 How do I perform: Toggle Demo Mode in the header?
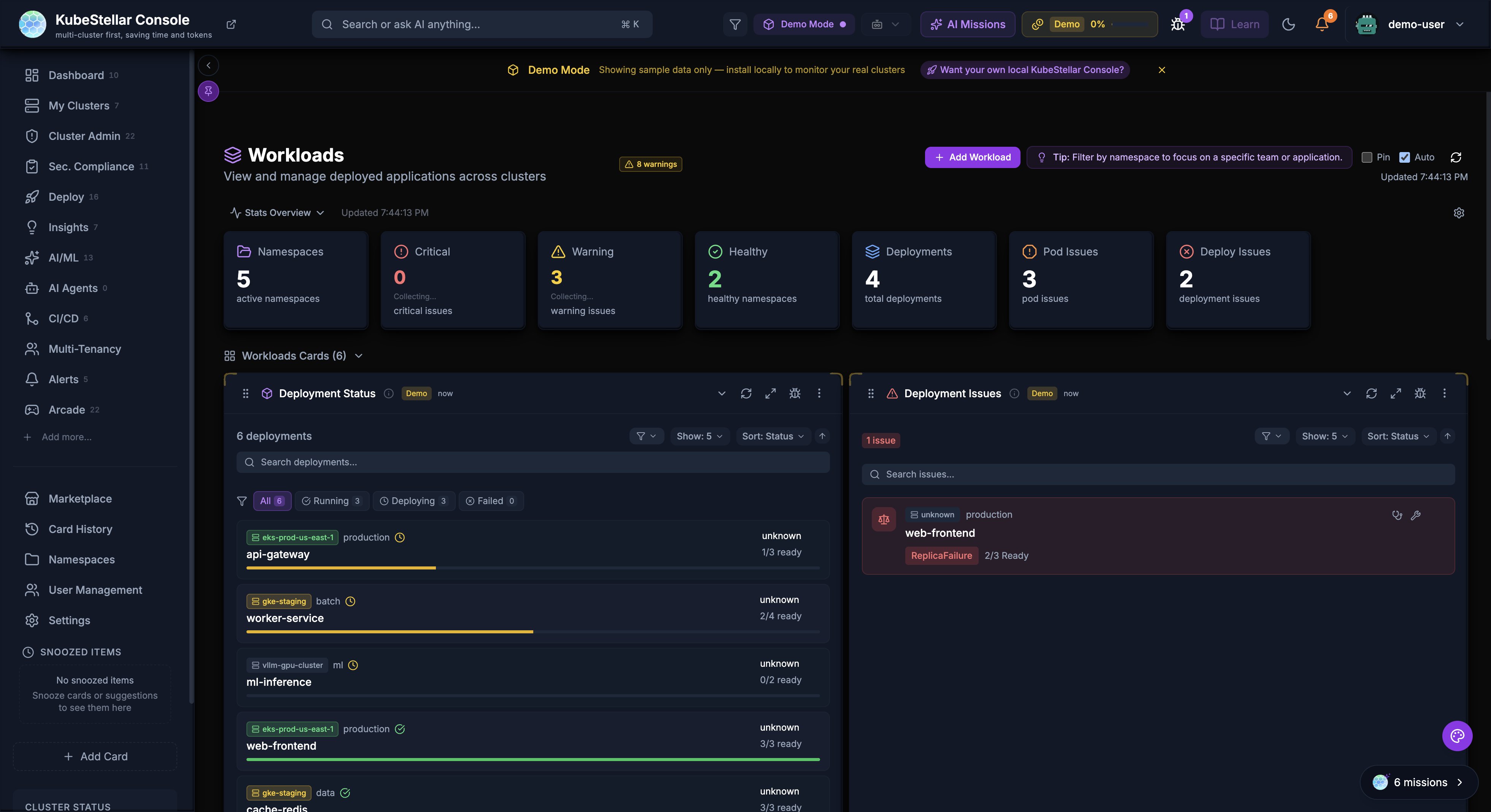click(x=804, y=24)
